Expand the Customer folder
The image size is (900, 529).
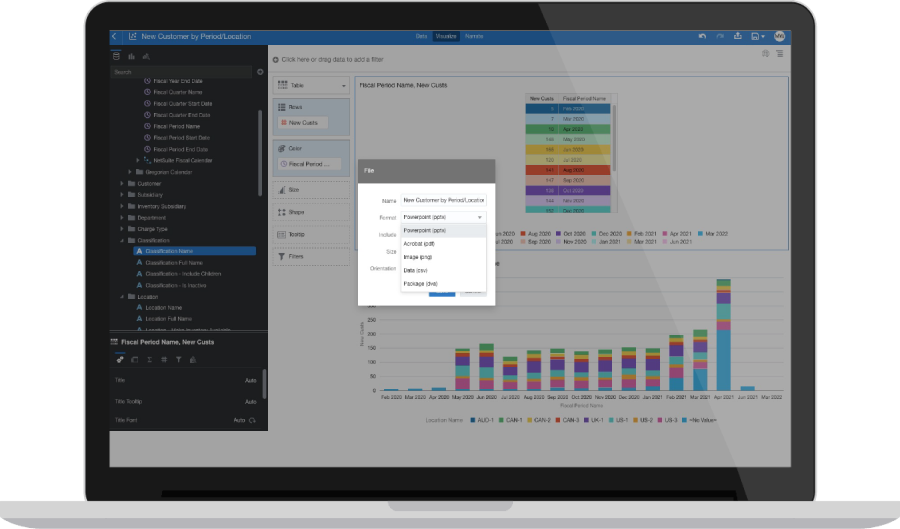pyautogui.click(x=122, y=184)
